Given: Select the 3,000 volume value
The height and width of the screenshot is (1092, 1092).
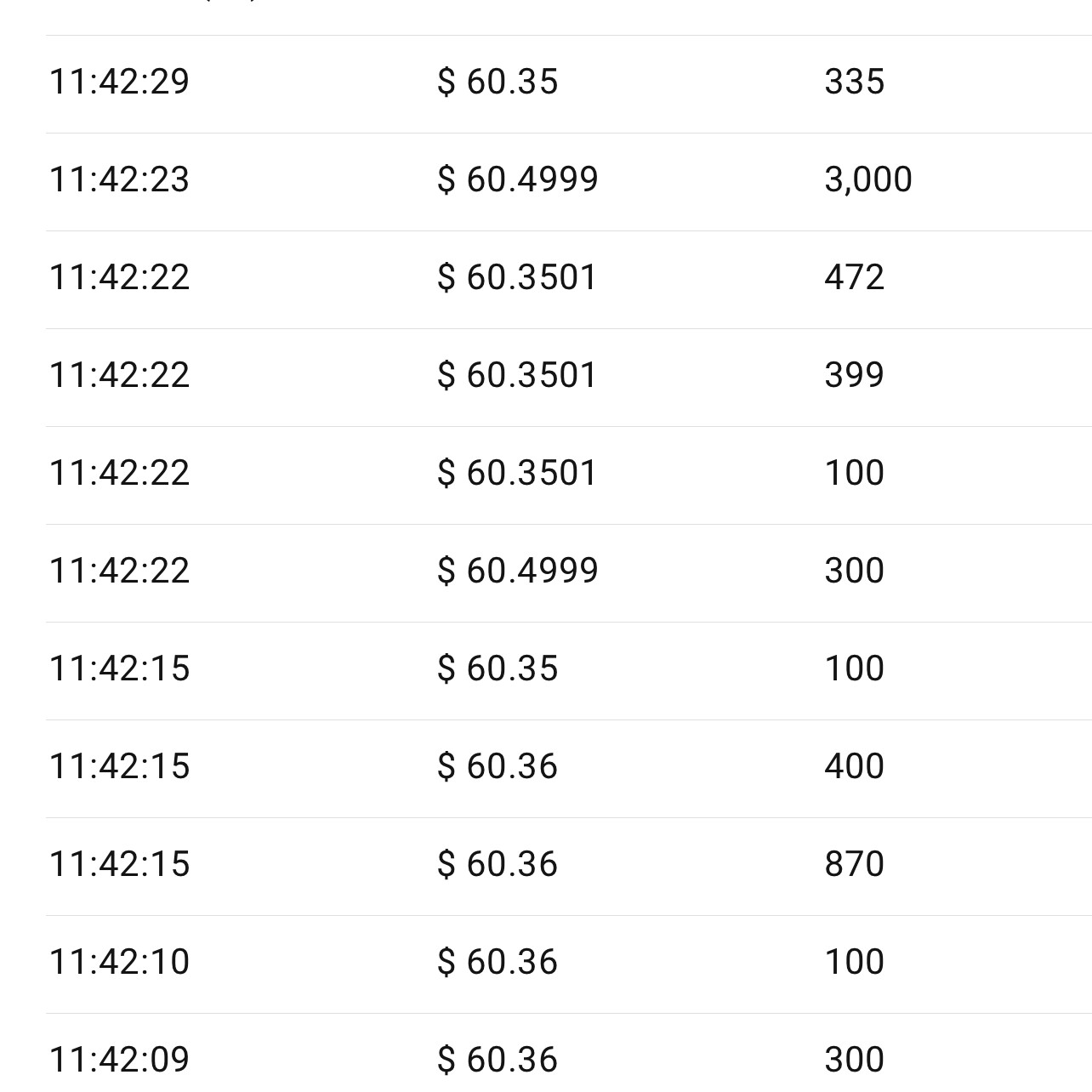Looking at the screenshot, I should (867, 180).
